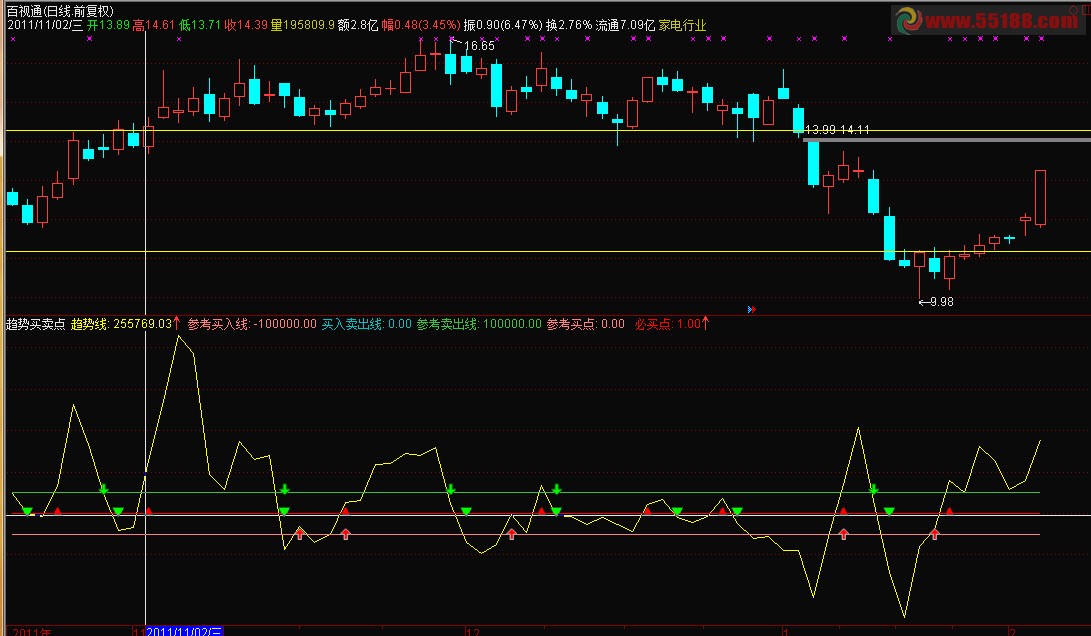Click the 趋势线: 255769.03 value
The height and width of the screenshot is (636, 1091).
click(x=122, y=324)
